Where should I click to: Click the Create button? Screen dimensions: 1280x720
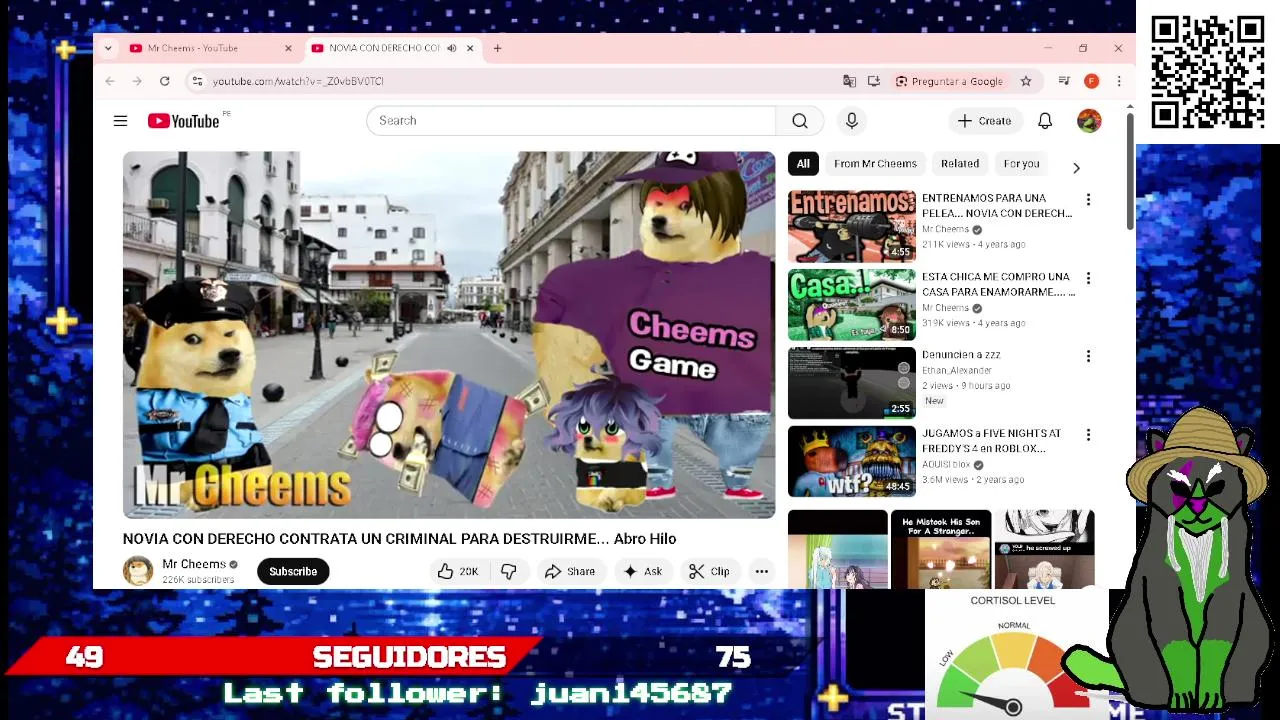[985, 121]
